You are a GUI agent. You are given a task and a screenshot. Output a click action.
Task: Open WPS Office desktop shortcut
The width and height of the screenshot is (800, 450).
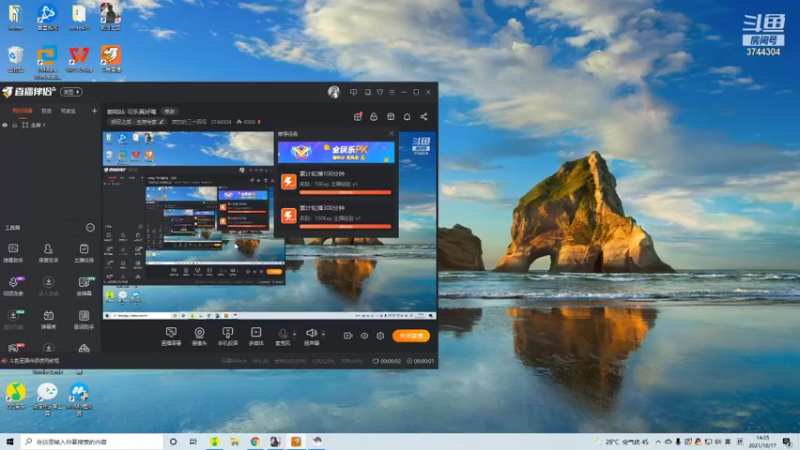tap(79, 59)
